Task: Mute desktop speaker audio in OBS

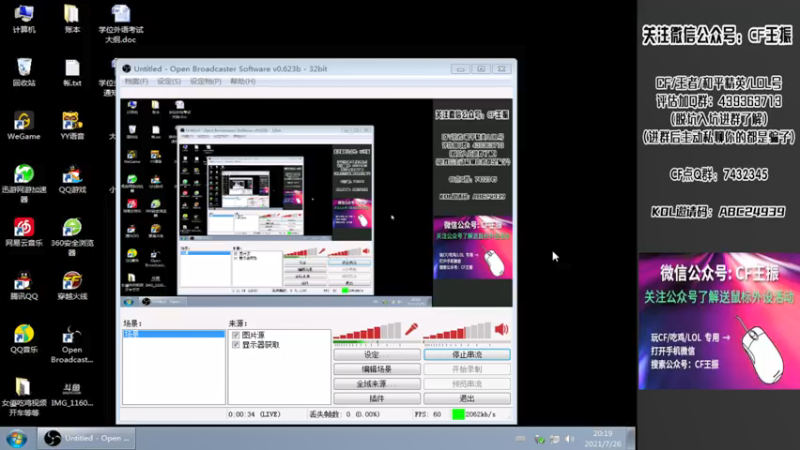Action: click(502, 330)
